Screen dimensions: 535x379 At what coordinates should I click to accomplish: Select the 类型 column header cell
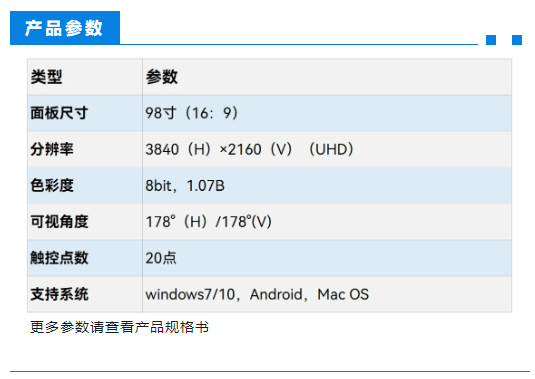pyautogui.click(x=85, y=77)
